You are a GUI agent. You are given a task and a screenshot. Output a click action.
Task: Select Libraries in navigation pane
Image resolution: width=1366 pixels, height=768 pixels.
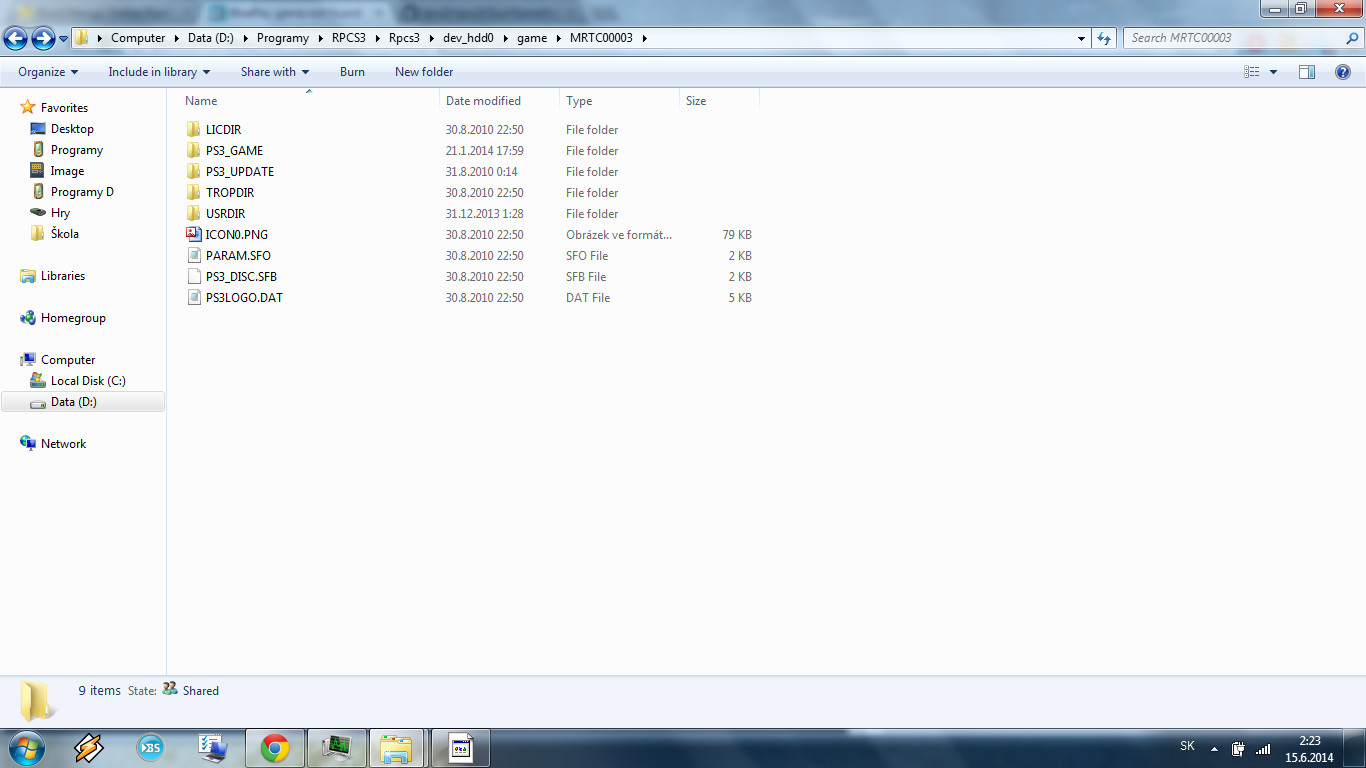(63, 276)
